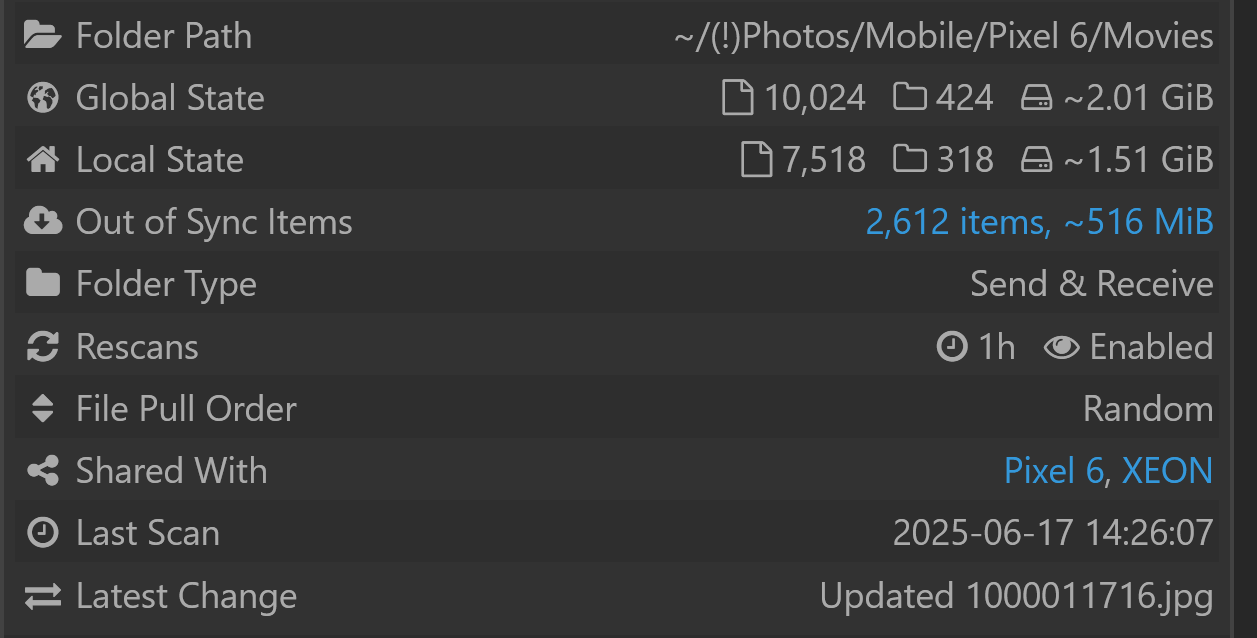Click the sort arrows icon beside File Pull Order

[x=42, y=409]
